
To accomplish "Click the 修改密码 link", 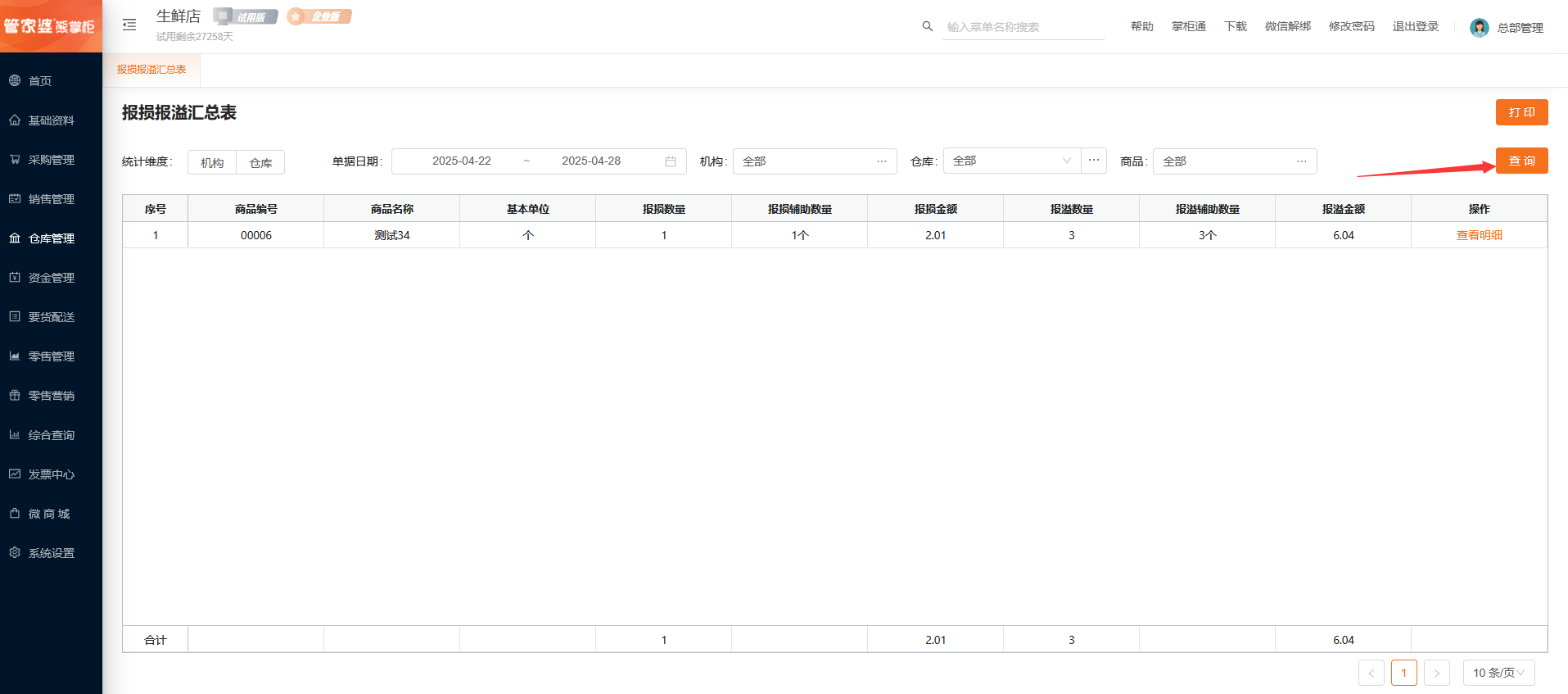I will pos(1351,27).
